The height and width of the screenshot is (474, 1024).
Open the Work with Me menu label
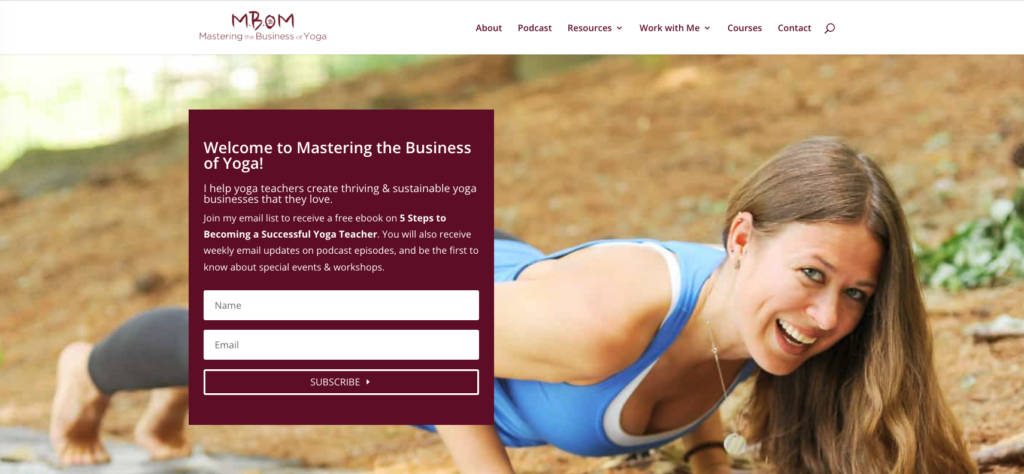click(x=669, y=28)
